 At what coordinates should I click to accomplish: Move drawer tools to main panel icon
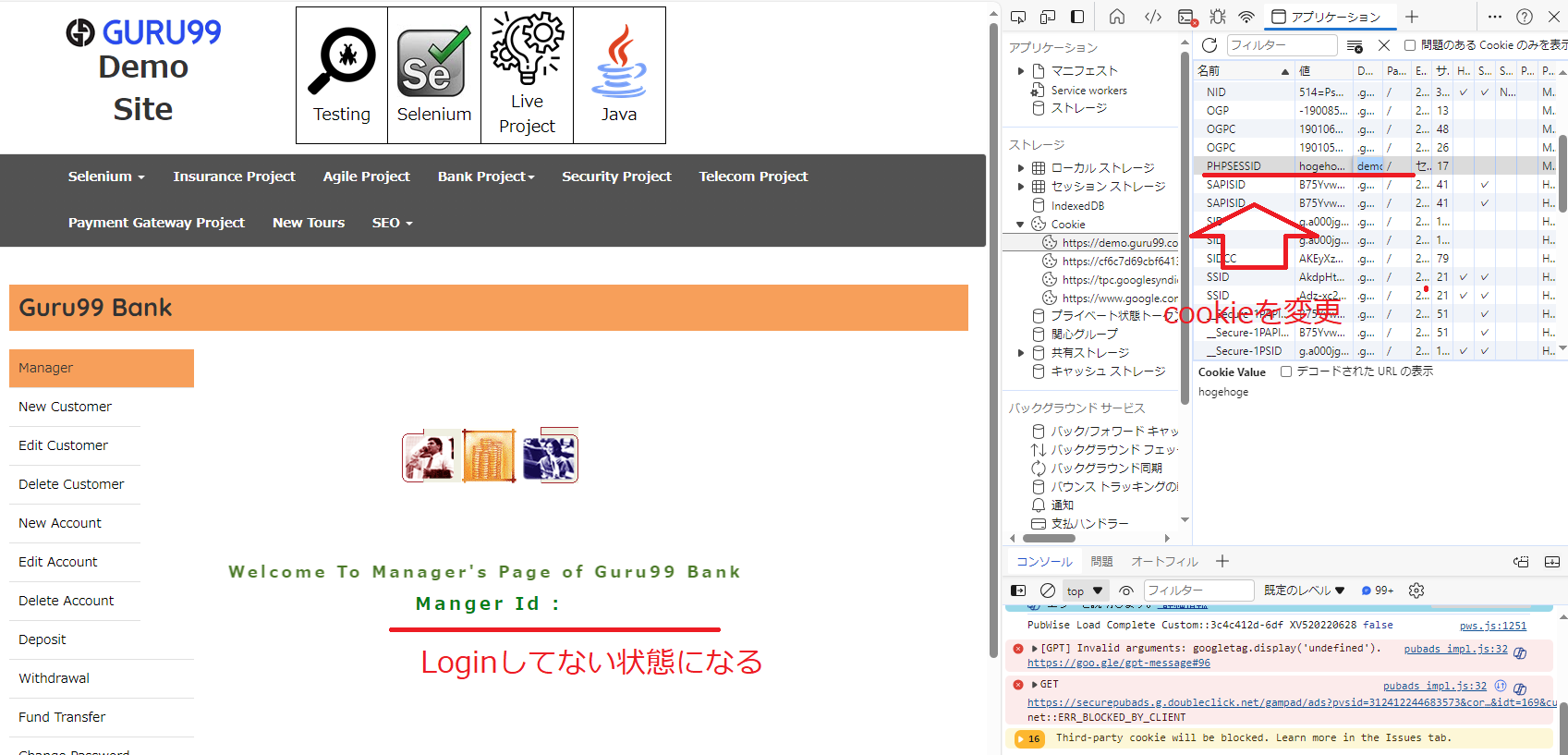click(x=1521, y=561)
